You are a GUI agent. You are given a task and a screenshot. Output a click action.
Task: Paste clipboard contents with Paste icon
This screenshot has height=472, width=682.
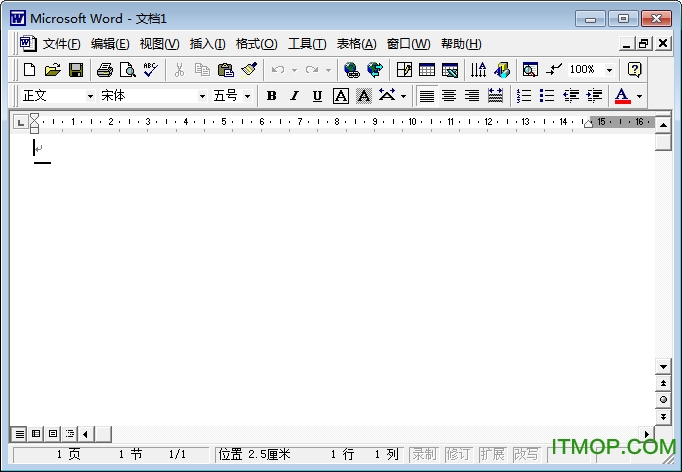(x=226, y=70)
